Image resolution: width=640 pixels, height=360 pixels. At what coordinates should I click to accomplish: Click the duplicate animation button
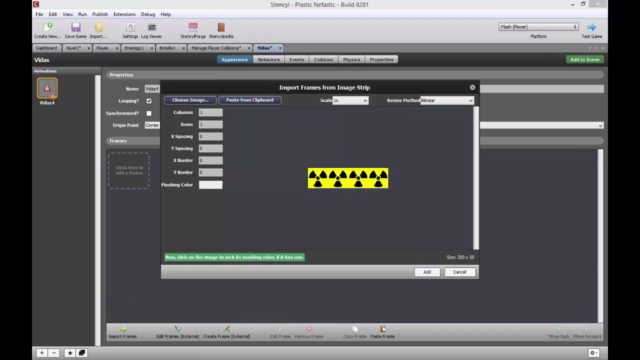click(x=82, y=353)
